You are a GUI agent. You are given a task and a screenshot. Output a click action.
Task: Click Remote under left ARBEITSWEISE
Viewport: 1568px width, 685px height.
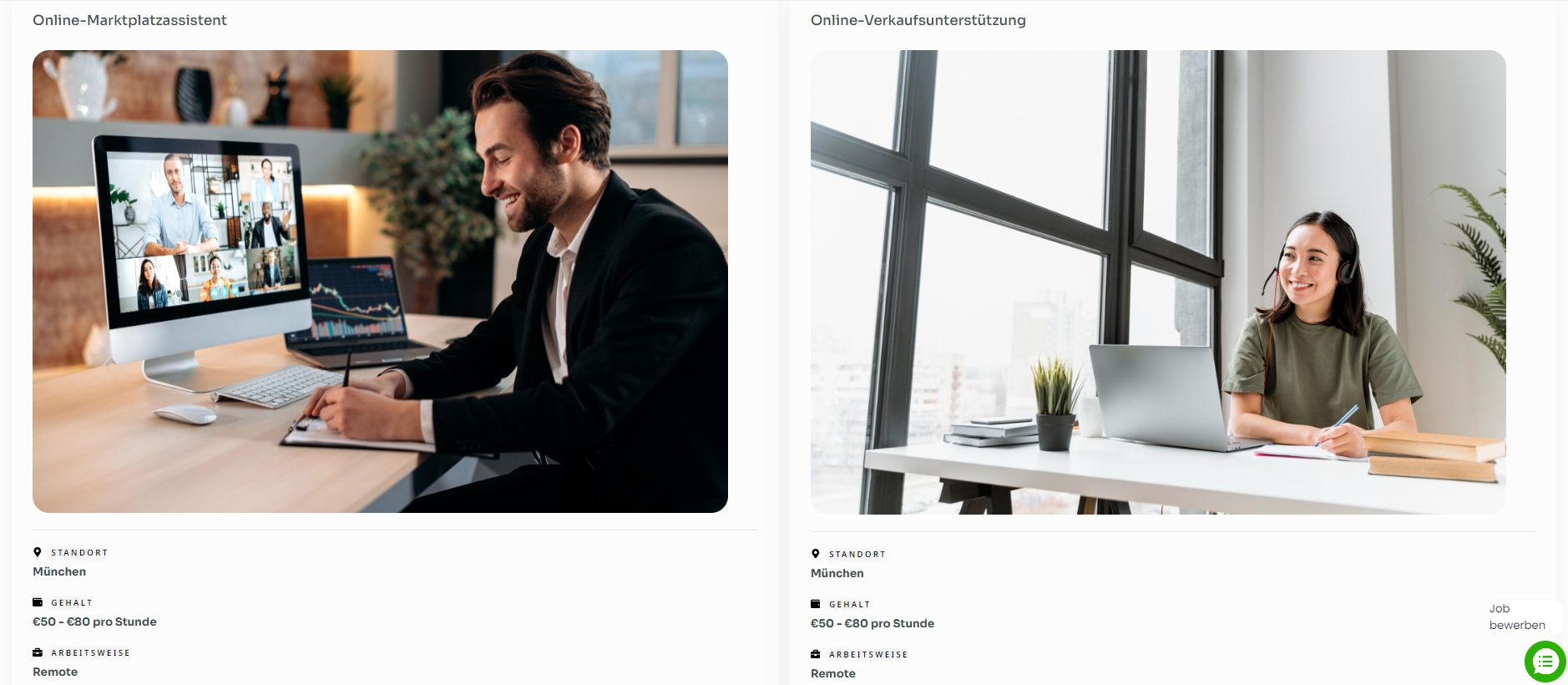click(55, 672)
